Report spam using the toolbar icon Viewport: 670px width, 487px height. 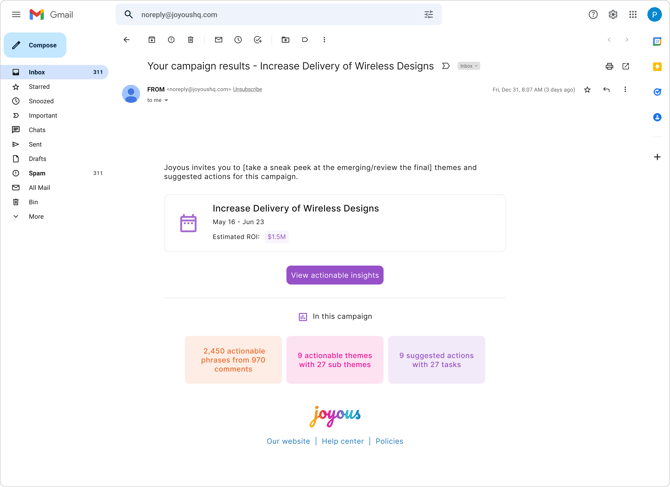(x=171, y=40)
